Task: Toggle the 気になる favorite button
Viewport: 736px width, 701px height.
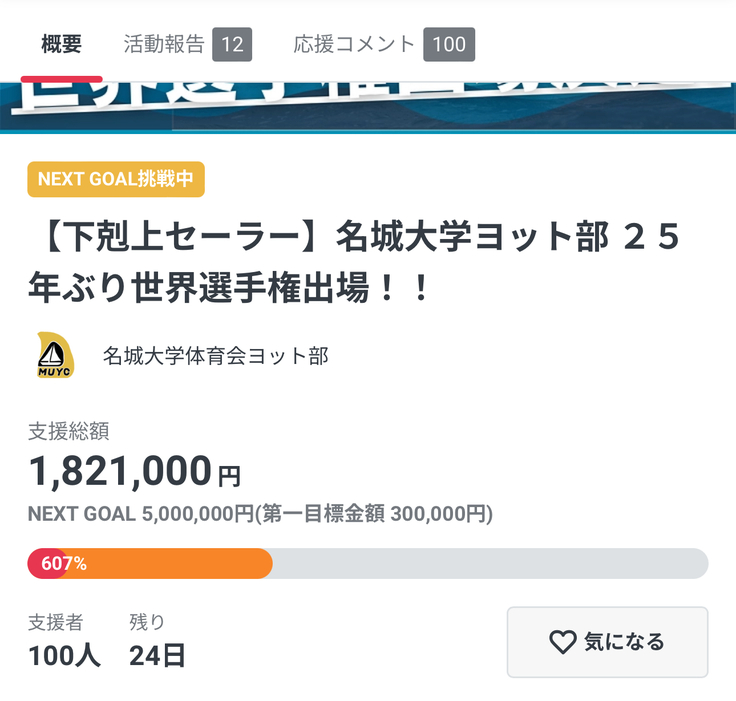Action: click(x=607, y=642)
